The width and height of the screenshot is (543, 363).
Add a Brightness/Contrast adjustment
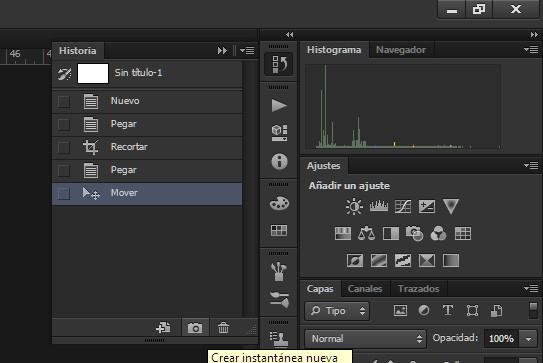pyautogui.click(x=354, y=206)
